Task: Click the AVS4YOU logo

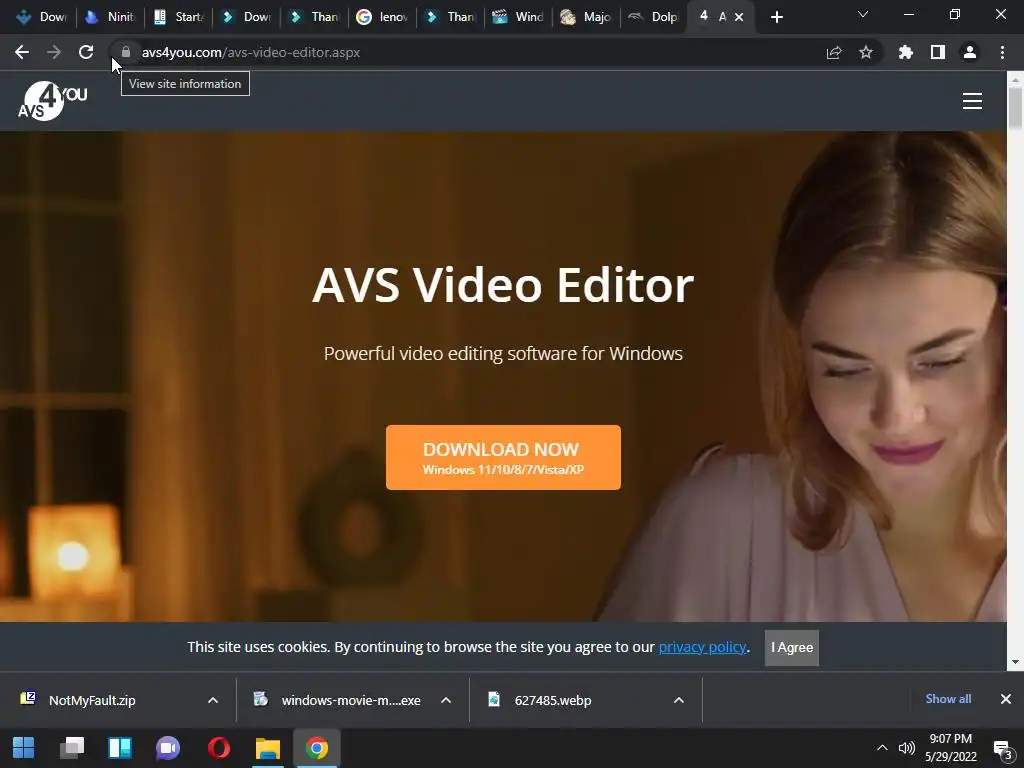Action: (x=52, y=101)
